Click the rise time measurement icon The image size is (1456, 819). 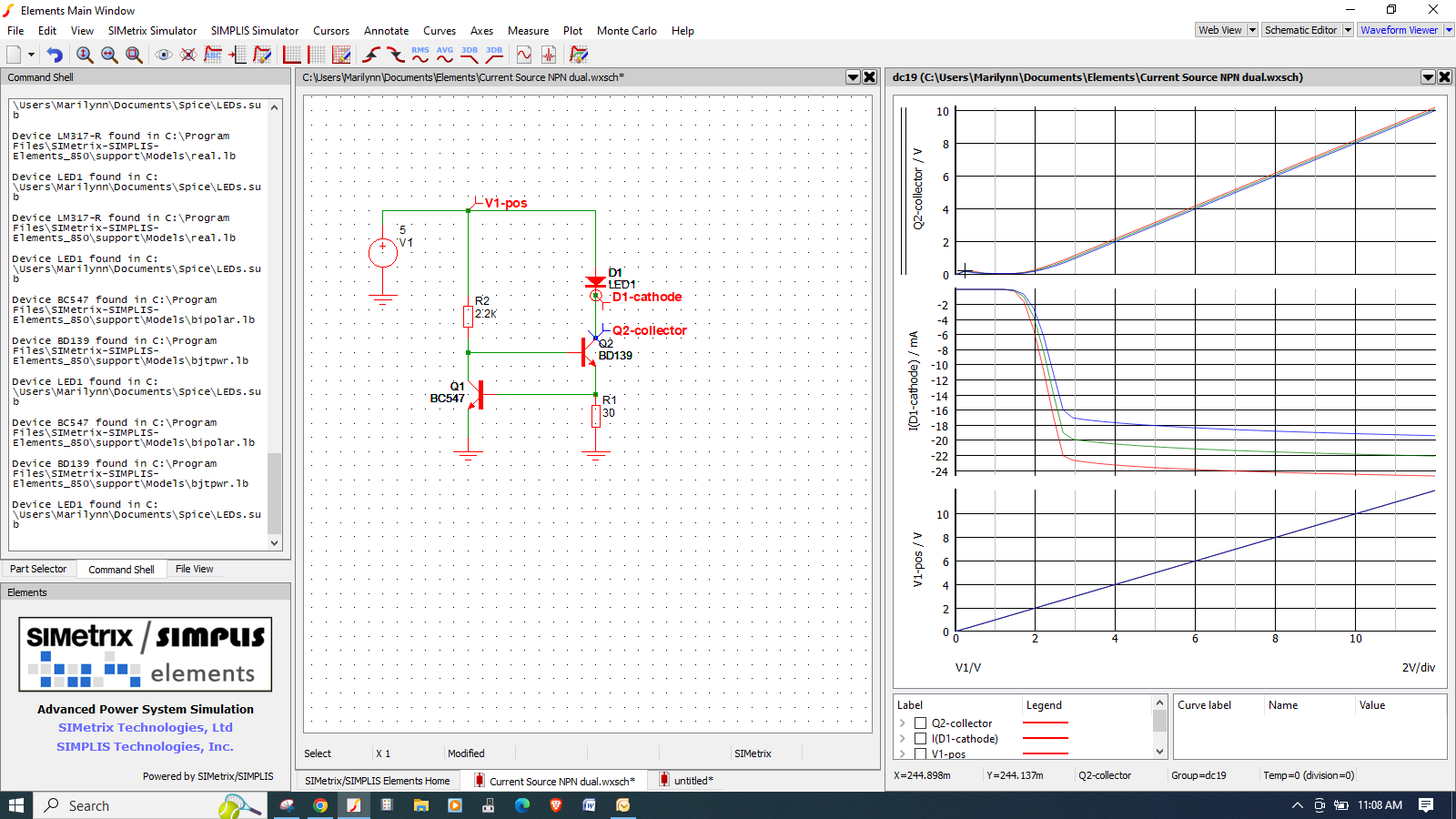pyautogui.click(x=371, y=55)
